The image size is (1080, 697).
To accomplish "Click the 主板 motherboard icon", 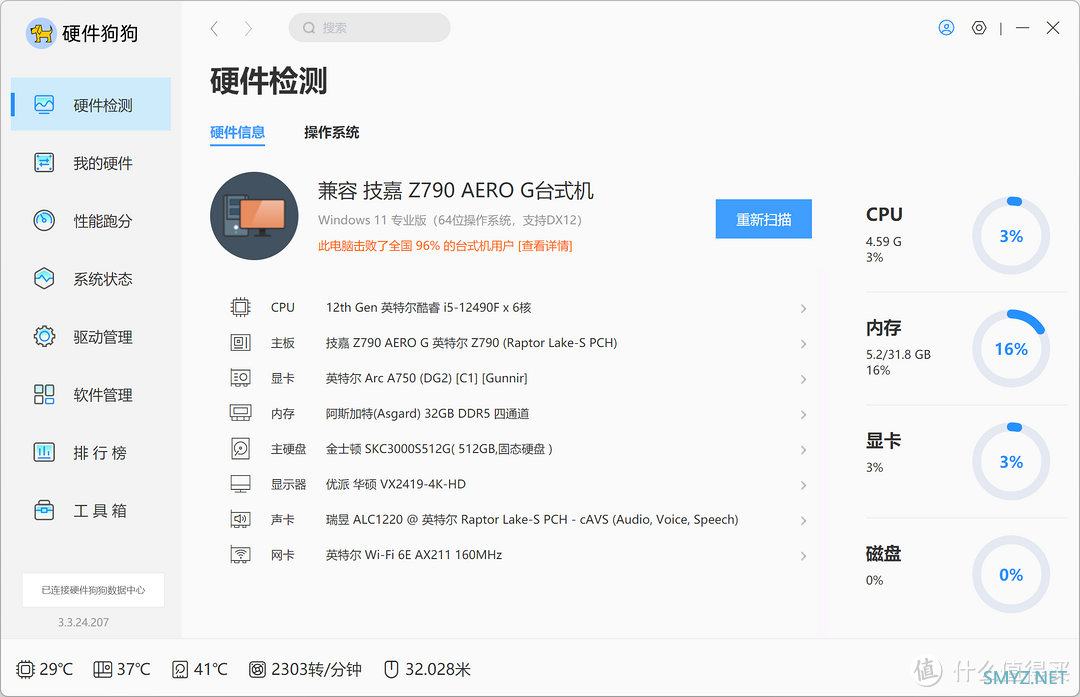I will [240, 342].
